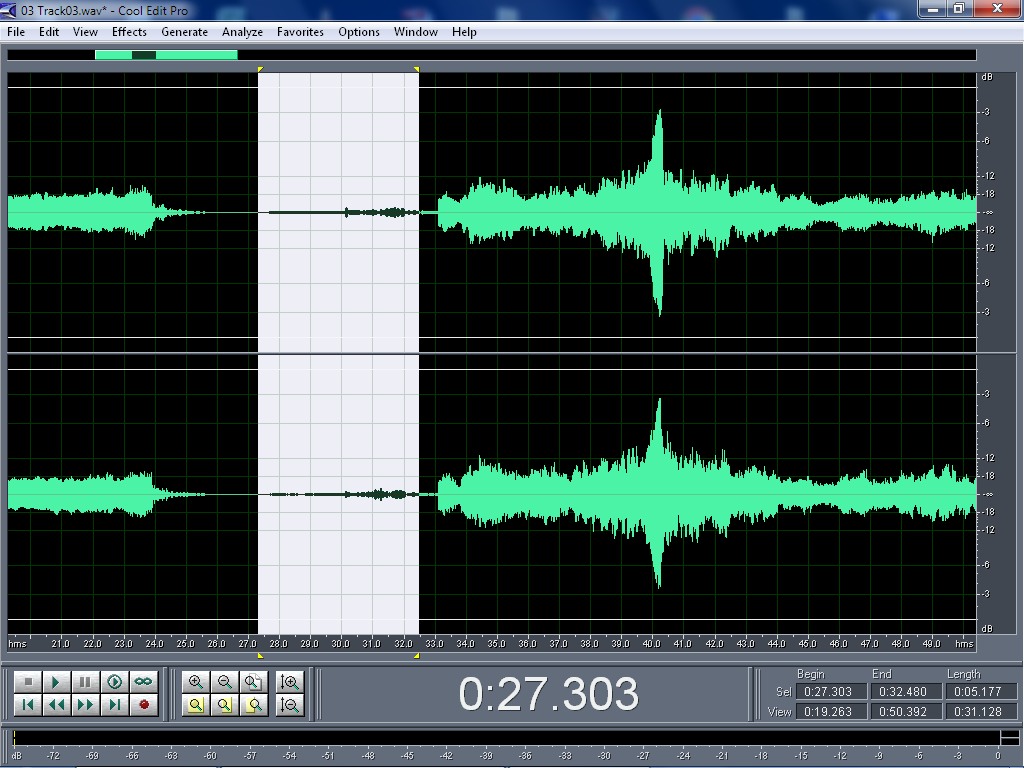Screen dimensions: 1024x768
Task: Click the Sel Begin field 0:27.303
Action: coord(831,692)
